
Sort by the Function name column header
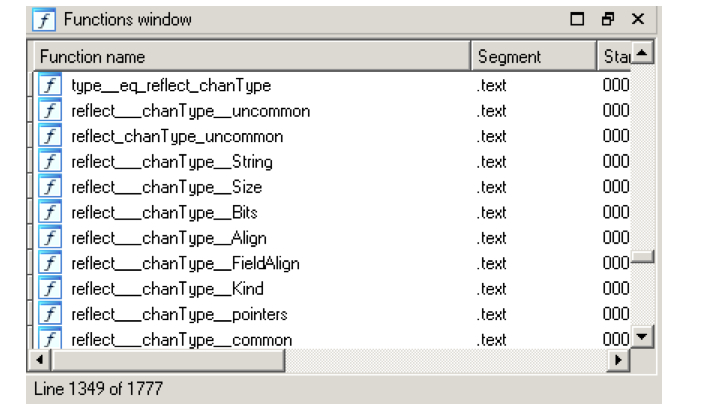(x=252, y=56)
